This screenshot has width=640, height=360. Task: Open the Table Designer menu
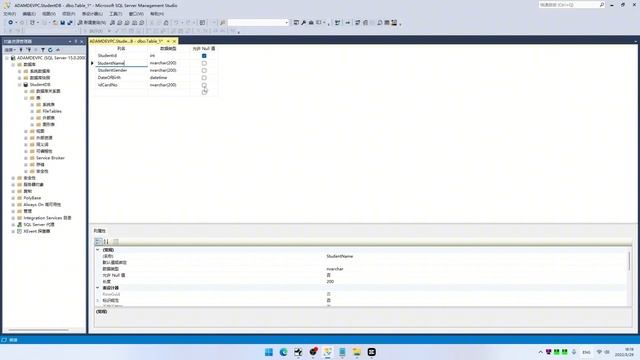pos(92,14)
